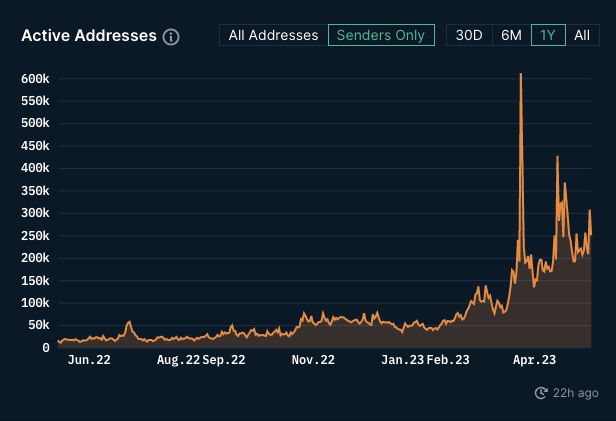
Task: Click the 0 y-axis label
Action: tap(46, 348)
